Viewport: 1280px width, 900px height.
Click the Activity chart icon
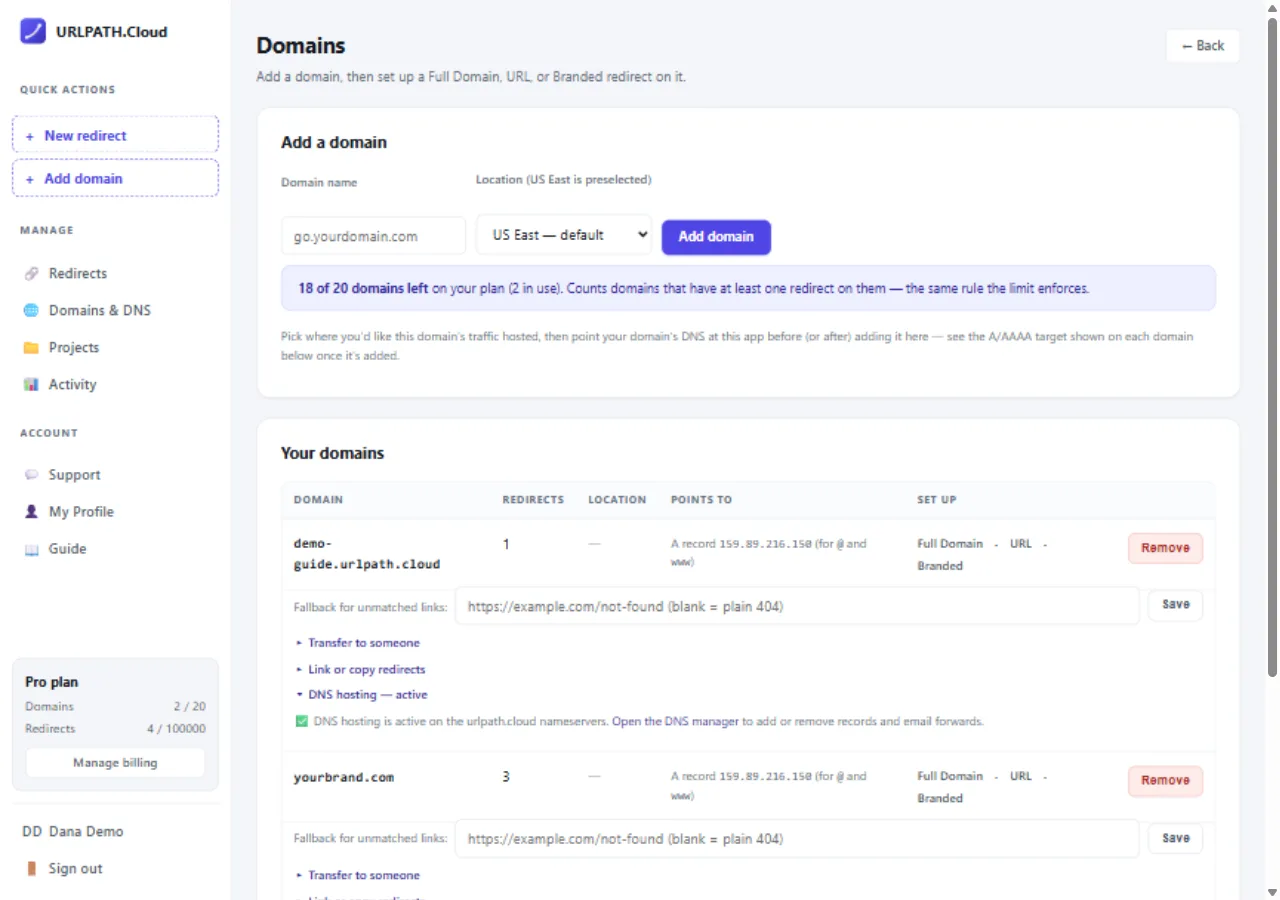(x=31, y=384)
